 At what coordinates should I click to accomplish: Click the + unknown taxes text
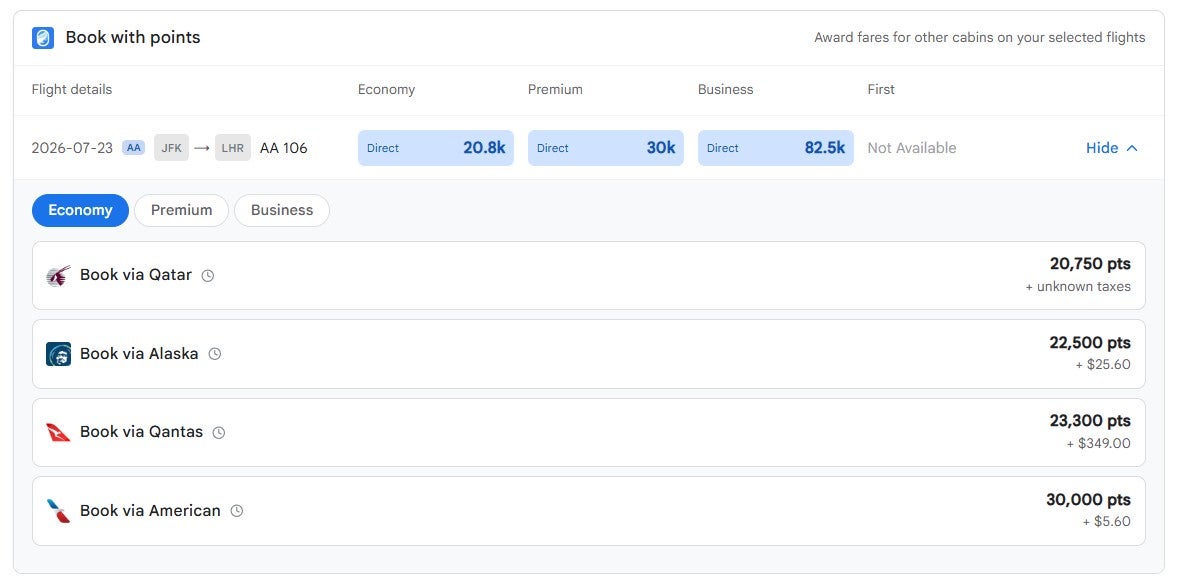pos(1078,287)
